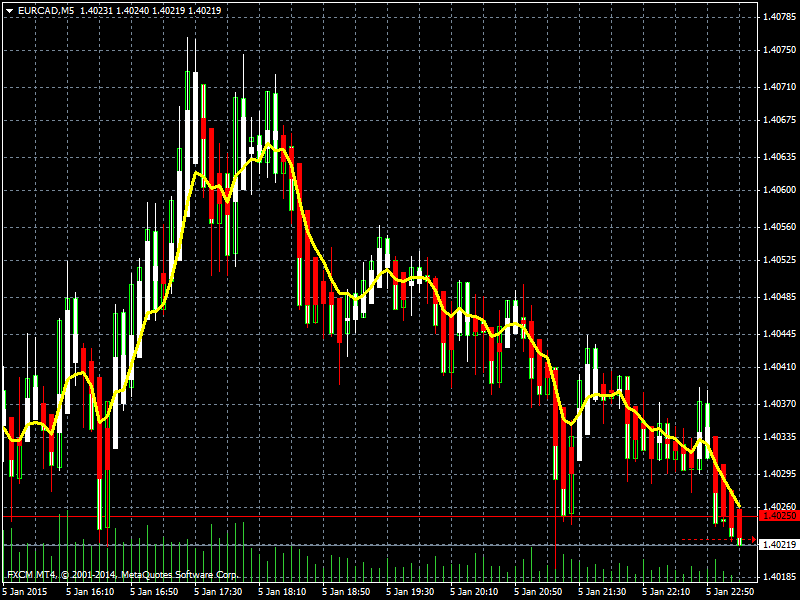The height and width of the screenshot is (600, 800).
Task: Select the red horizontal price line
Action: (x=380, y=516)
